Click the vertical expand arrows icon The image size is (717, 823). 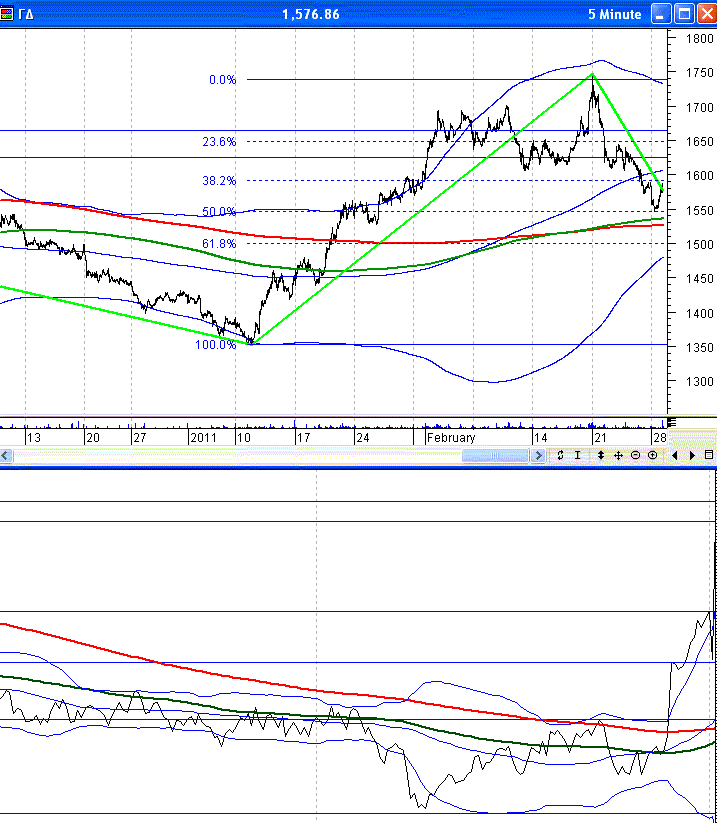coord(600,455)
